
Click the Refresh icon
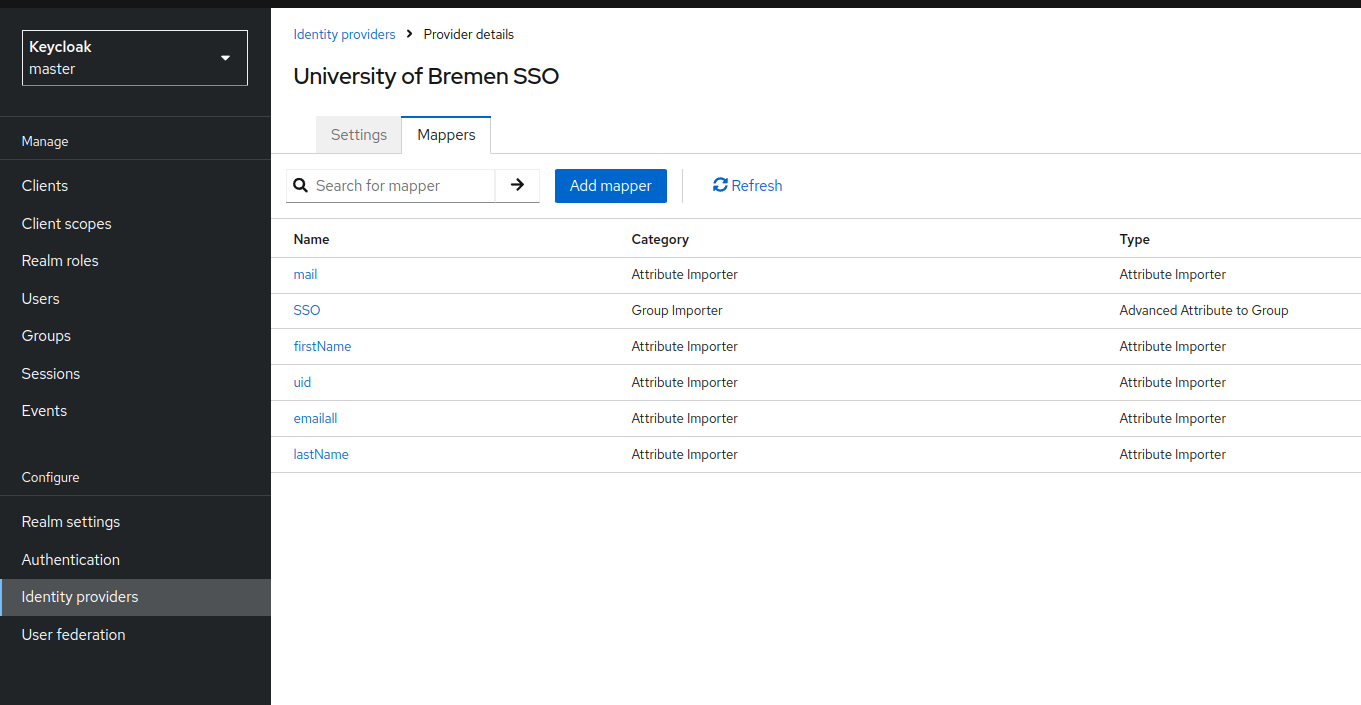click(x=720, y=185)
